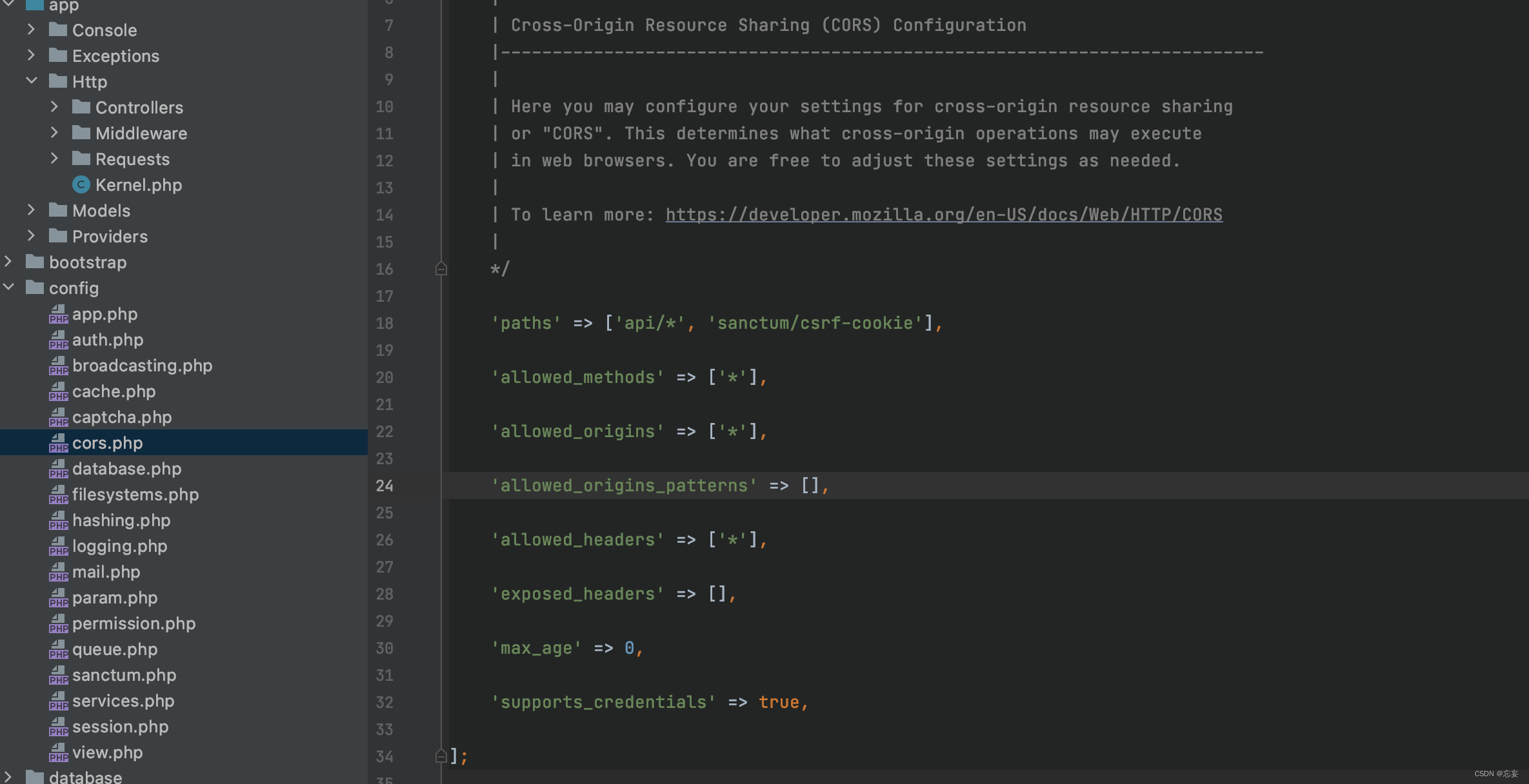This screenshot has width=1529, height=784.
Task: Collapse the config directory
Action: 8,288
